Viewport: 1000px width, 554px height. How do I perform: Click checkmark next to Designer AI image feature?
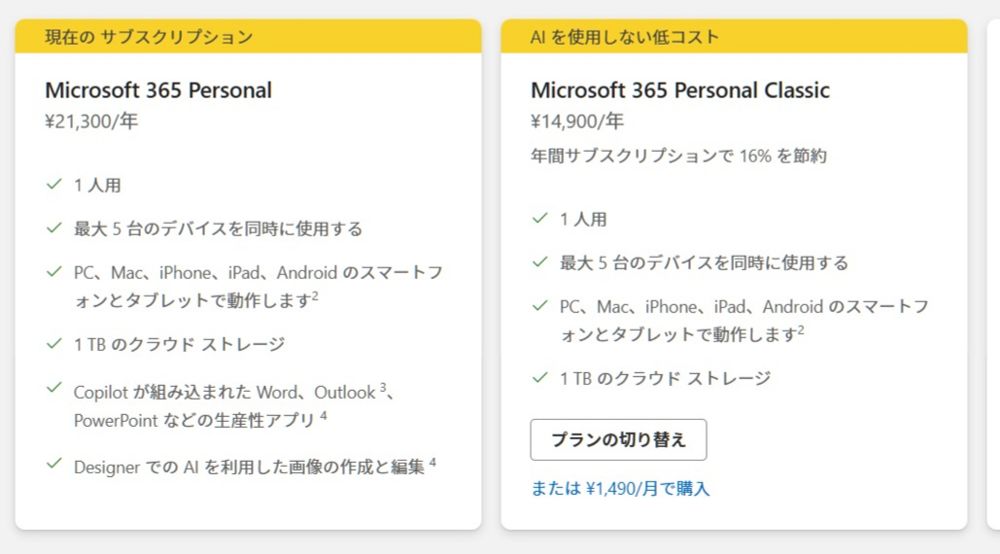(54, 464)
